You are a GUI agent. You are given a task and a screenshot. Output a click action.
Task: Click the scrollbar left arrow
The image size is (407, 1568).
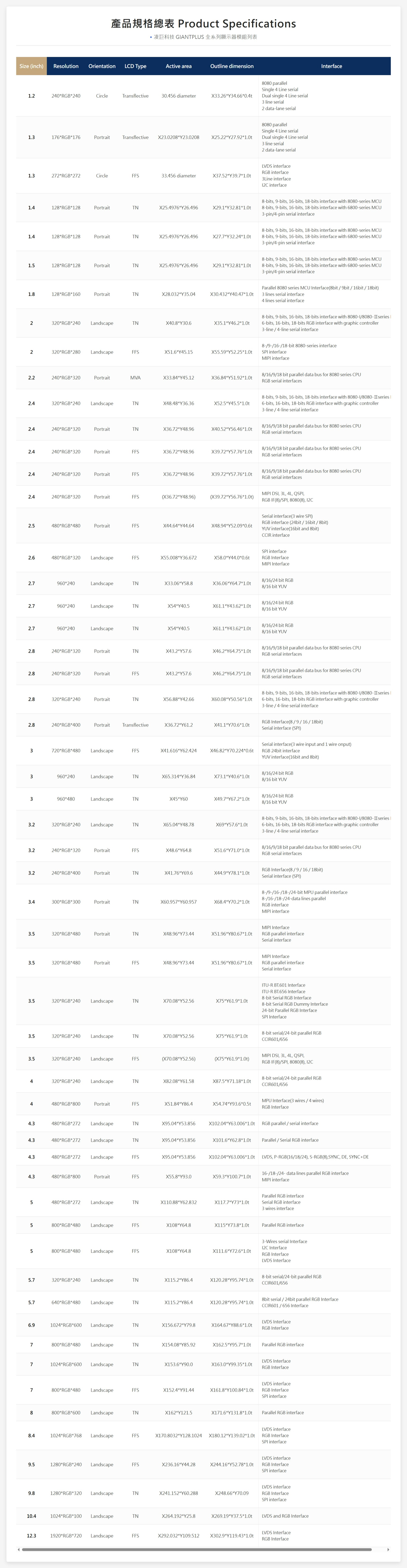pos(18,1549)
